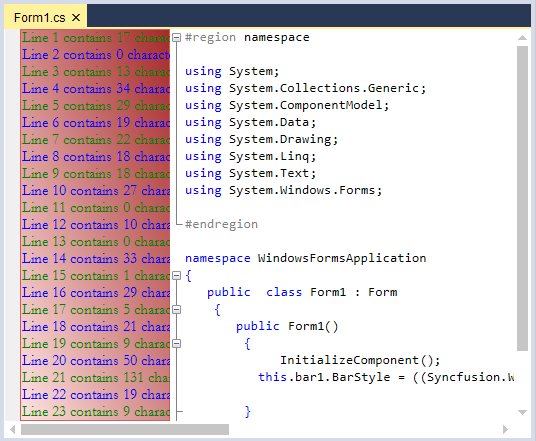Collapse the Form1() constructor body block

[x=176, y=343]
